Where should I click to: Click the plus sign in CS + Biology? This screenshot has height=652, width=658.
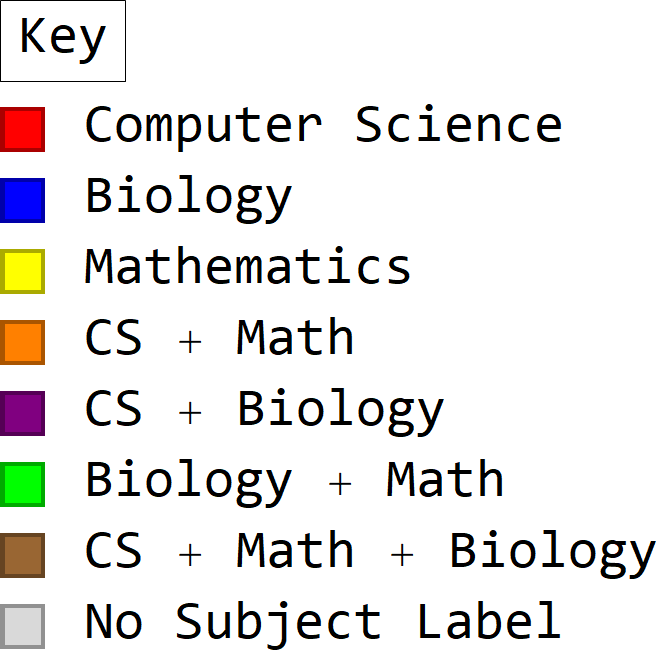point(190,412)
